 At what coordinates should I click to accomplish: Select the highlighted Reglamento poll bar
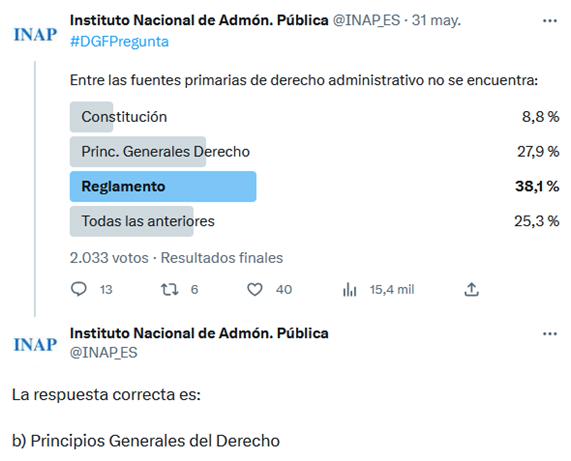pyautogui.click(x=163, y=186)
